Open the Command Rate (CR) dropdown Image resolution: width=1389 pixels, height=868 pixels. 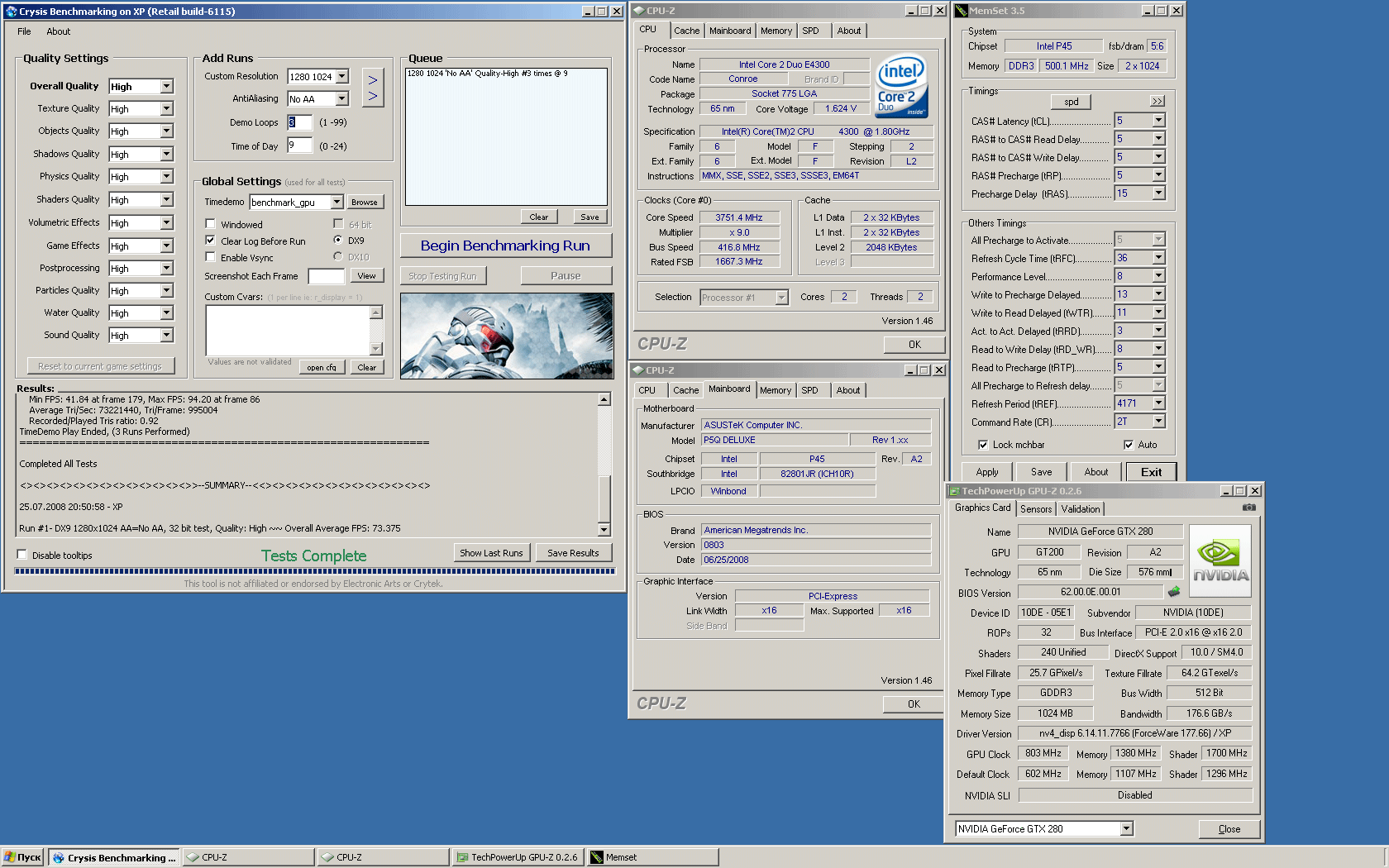(1158, 422)
